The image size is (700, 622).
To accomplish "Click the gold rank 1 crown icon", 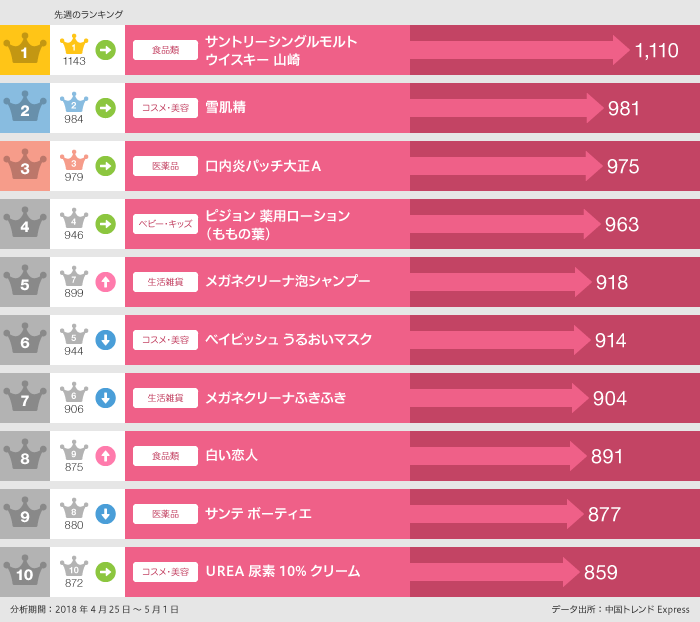I will click(x=25, y=50).
